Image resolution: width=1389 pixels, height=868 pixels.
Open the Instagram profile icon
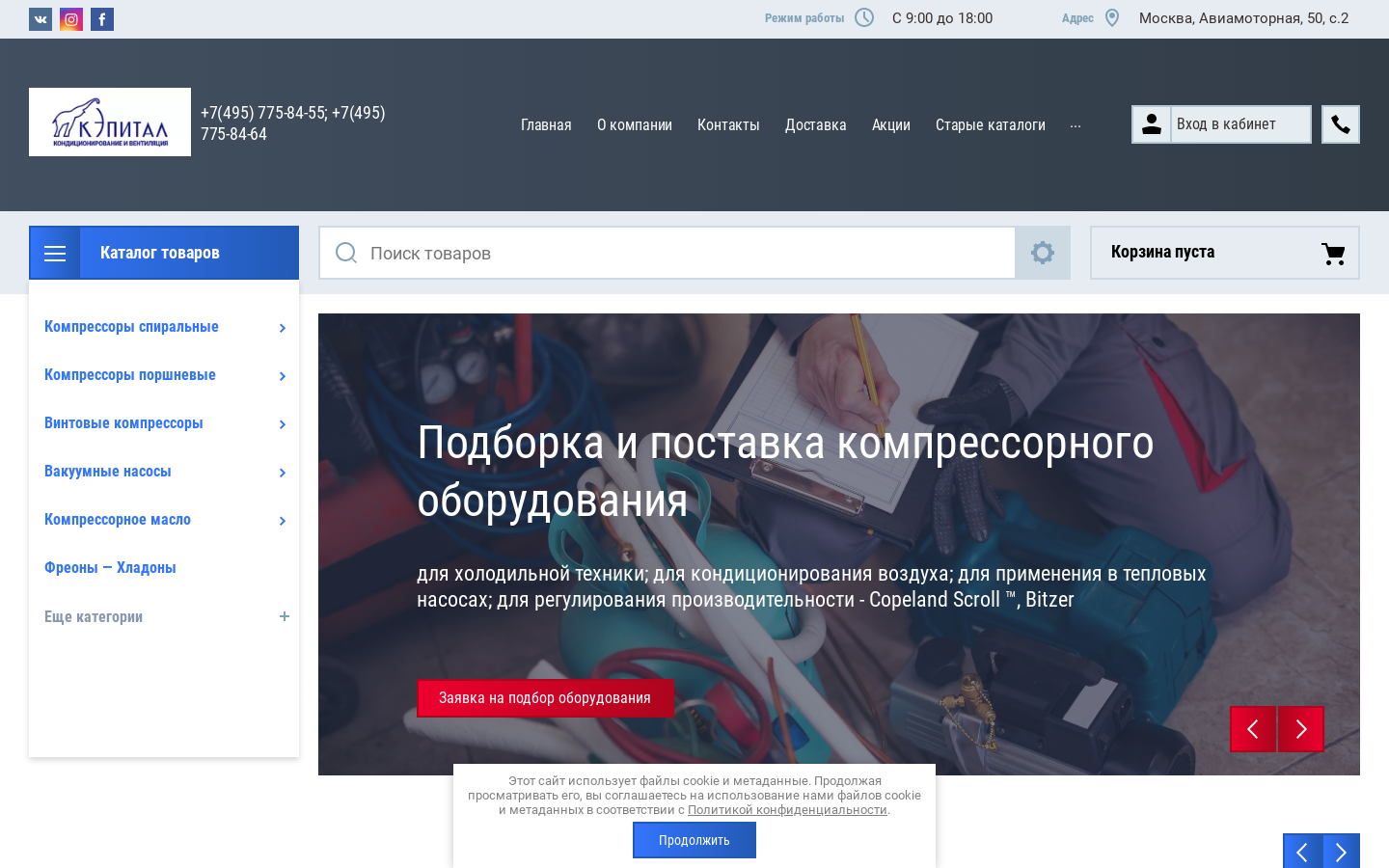[71, 19]
